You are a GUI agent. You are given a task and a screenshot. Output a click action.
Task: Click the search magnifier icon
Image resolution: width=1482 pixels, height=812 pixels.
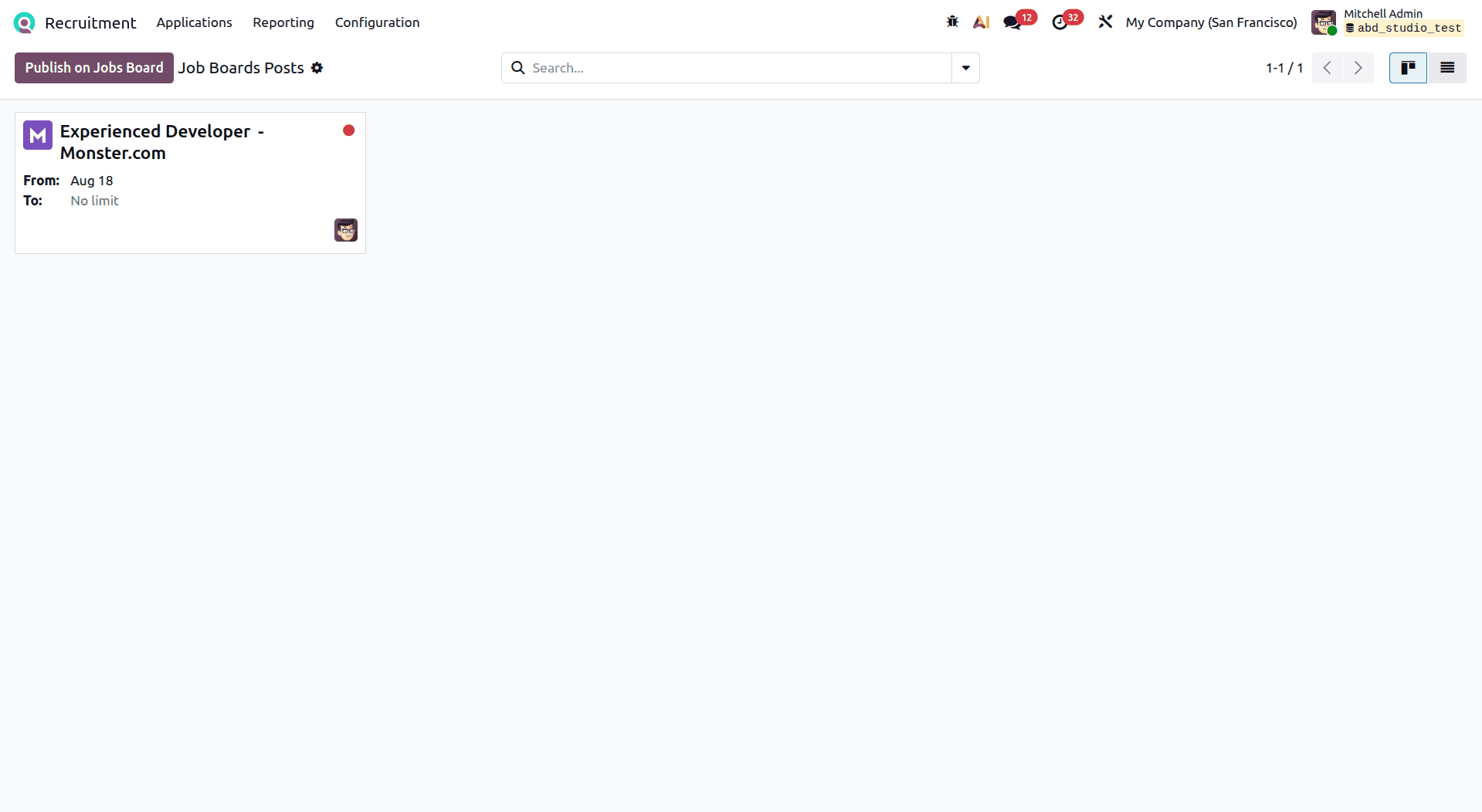coord(518,68)
